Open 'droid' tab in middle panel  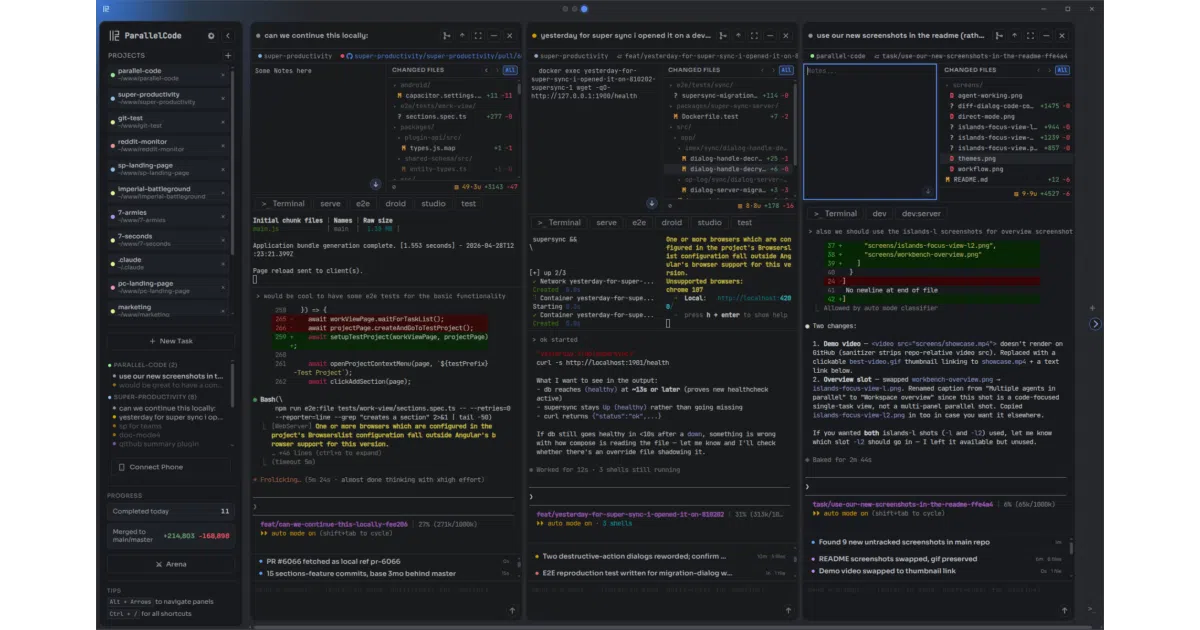(672, 223)
